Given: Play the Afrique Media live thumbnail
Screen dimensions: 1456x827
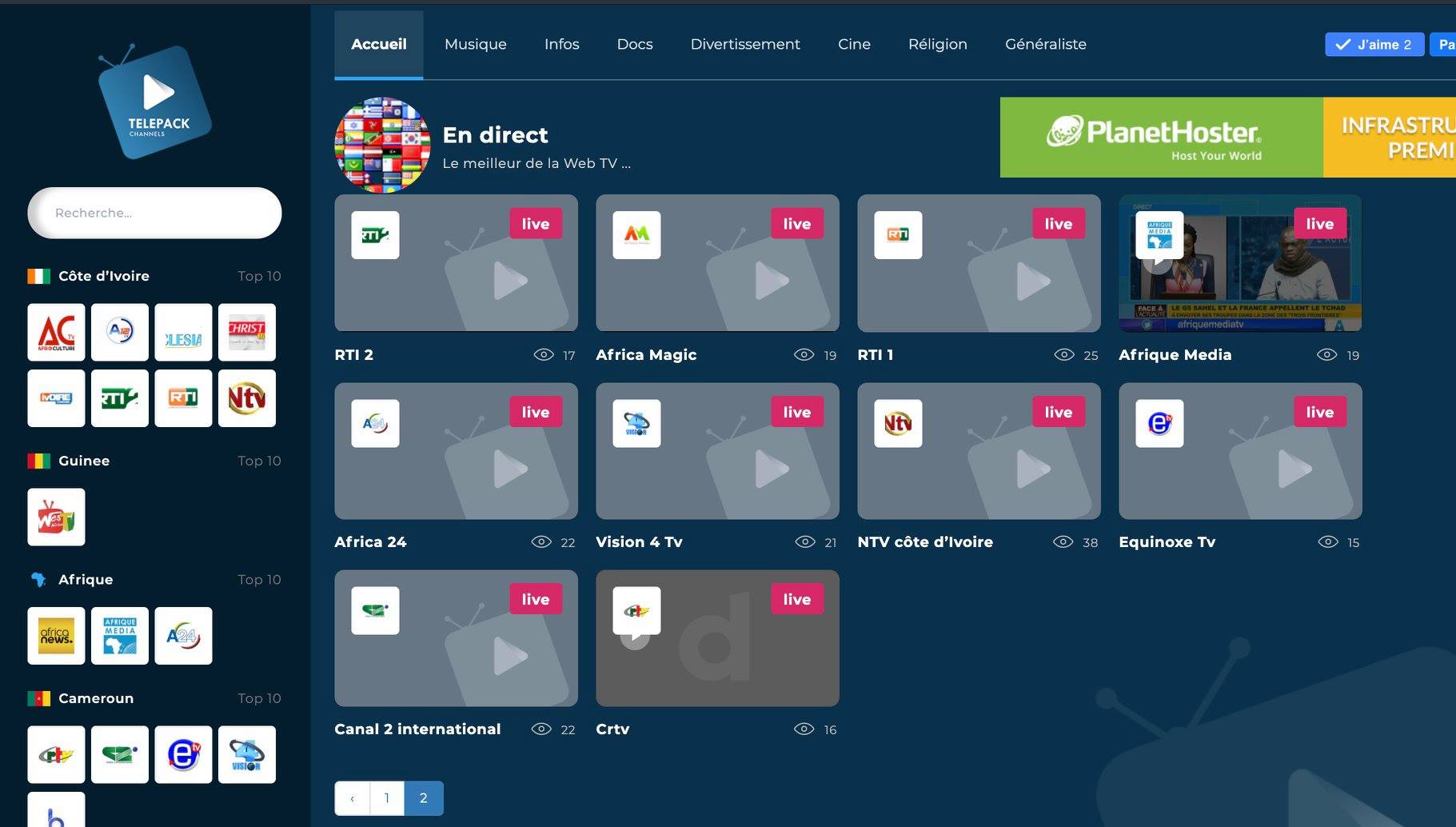Looking at the screenshot, I should 1240,263.
